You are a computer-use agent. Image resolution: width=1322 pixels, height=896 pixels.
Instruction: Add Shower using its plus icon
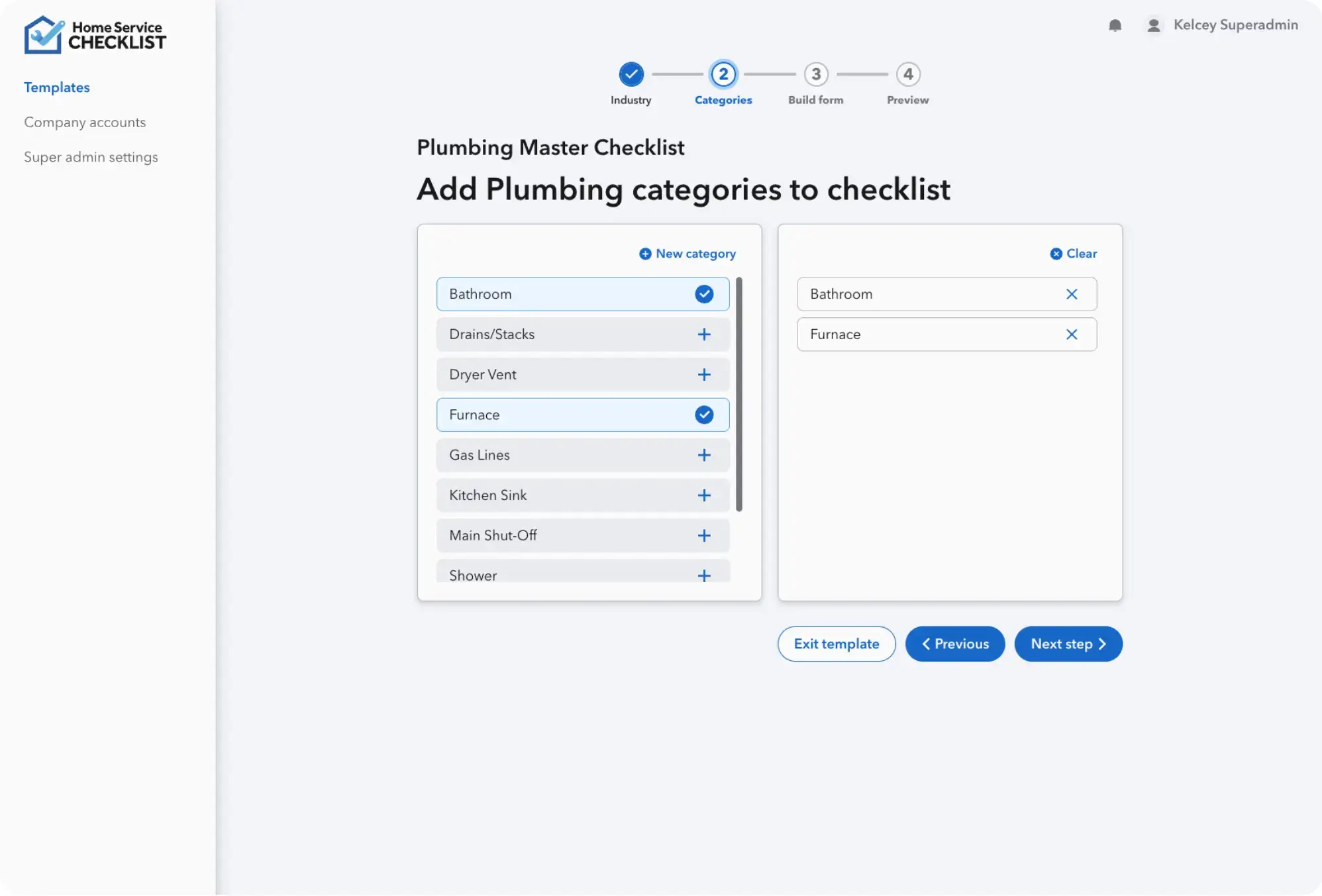point(704,575)
